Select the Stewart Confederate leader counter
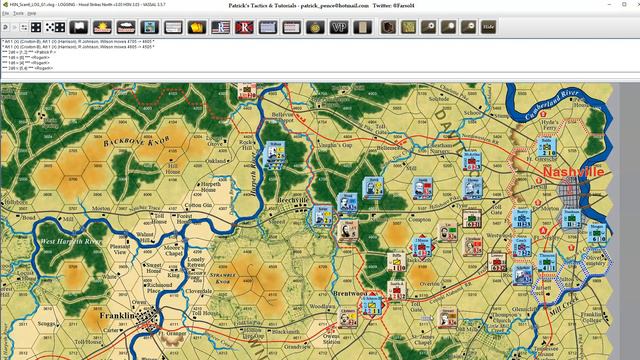The height and width of the screenshot is (360, 640). 448,317
